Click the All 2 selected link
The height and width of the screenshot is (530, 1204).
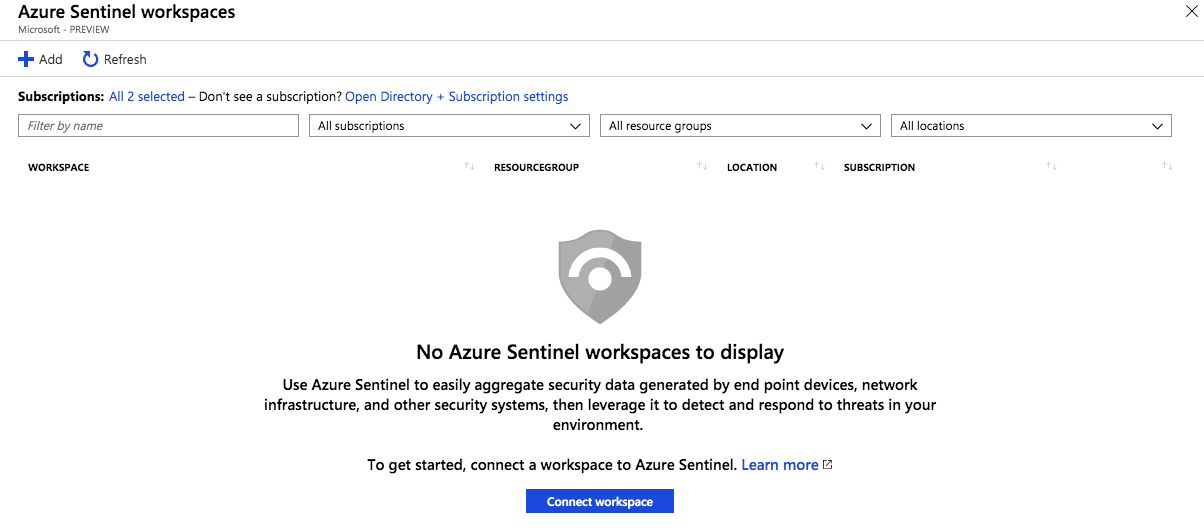147,97
